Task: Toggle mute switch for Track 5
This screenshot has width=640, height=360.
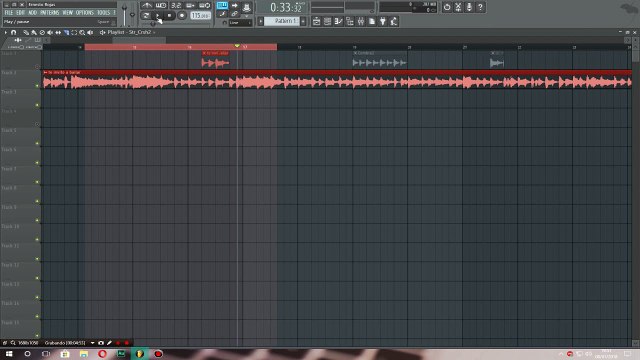Action: 37,143
